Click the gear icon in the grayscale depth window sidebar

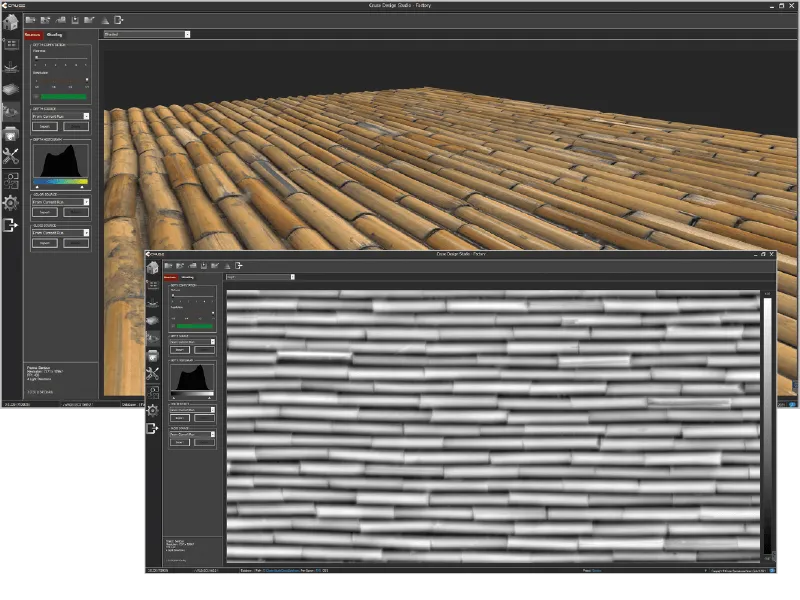coord(153,410)
